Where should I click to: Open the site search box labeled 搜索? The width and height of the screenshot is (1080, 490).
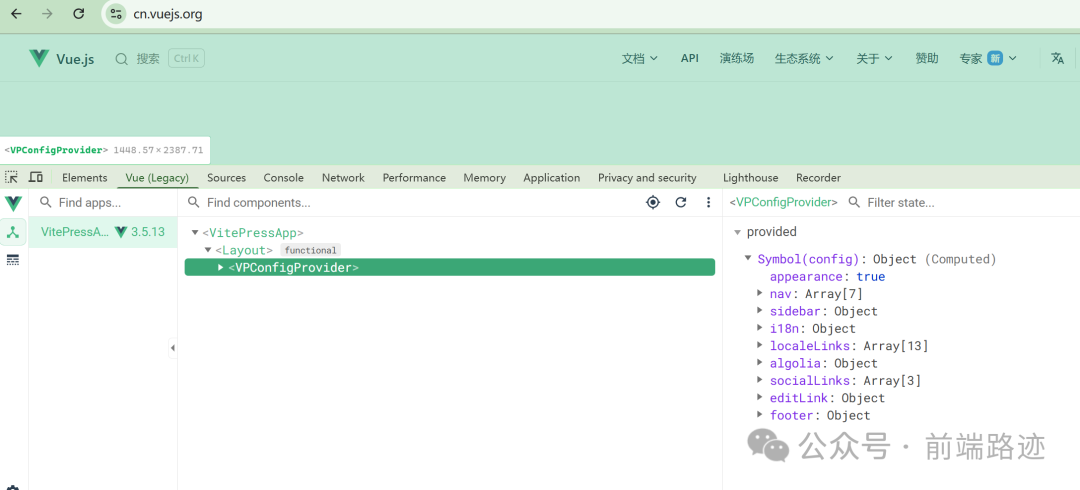[x=160, y=59]
